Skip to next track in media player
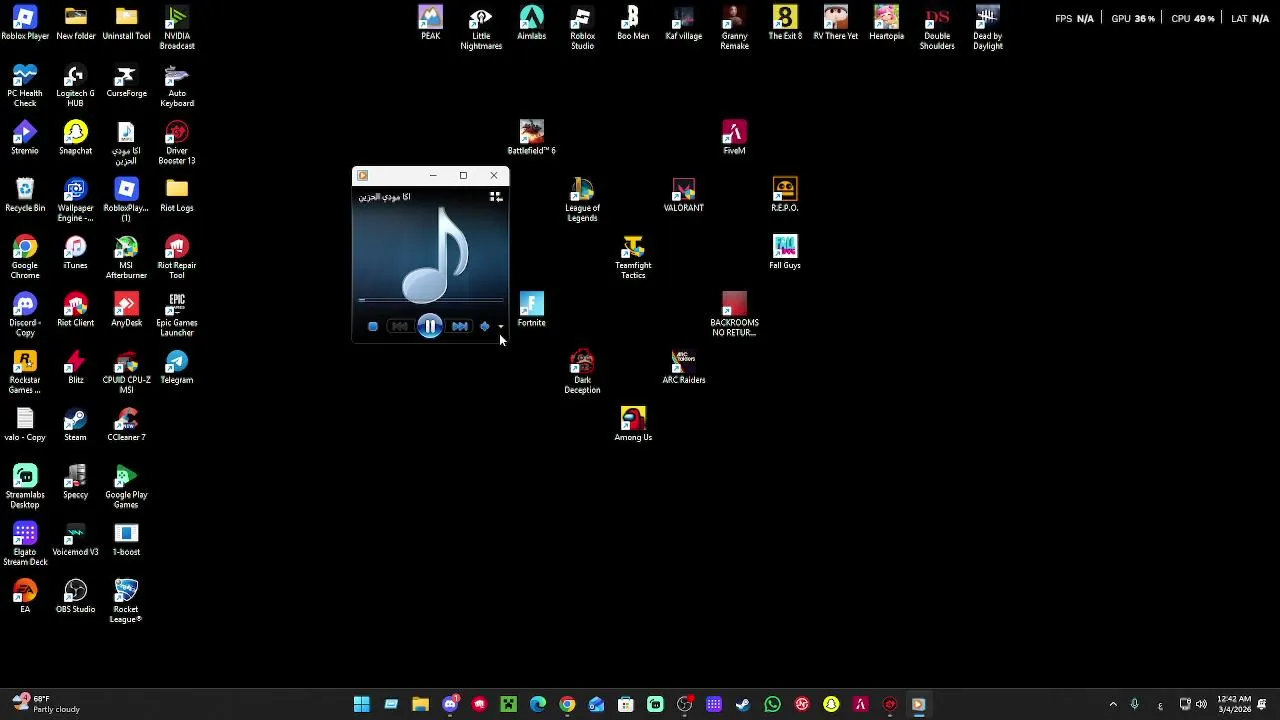 point(459,326)
